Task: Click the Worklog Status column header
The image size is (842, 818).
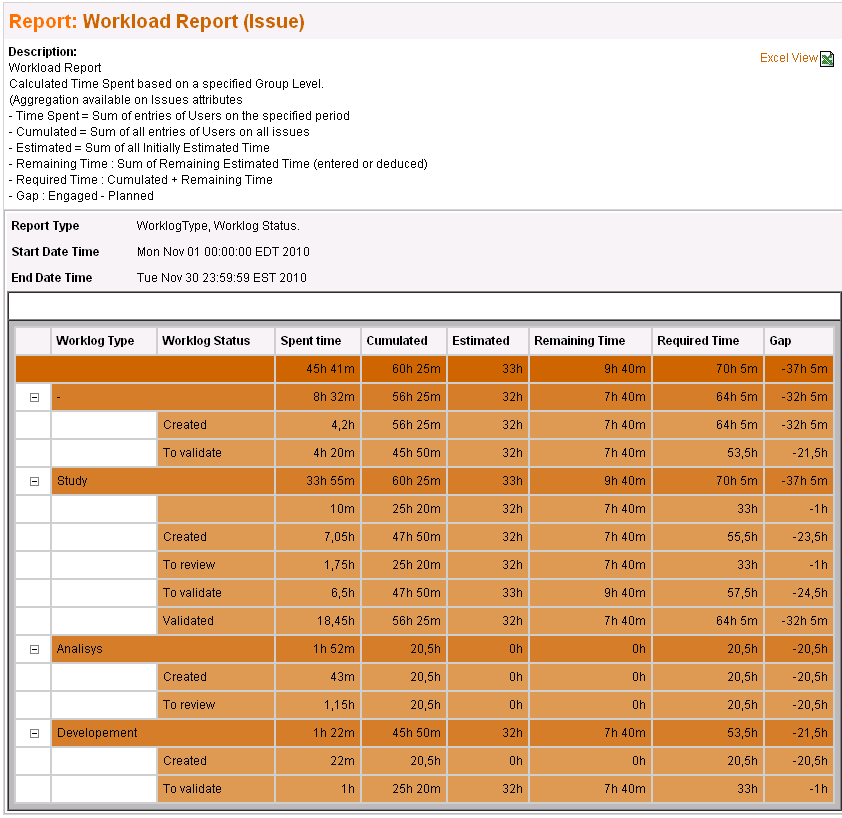Action: coord(206,341)
